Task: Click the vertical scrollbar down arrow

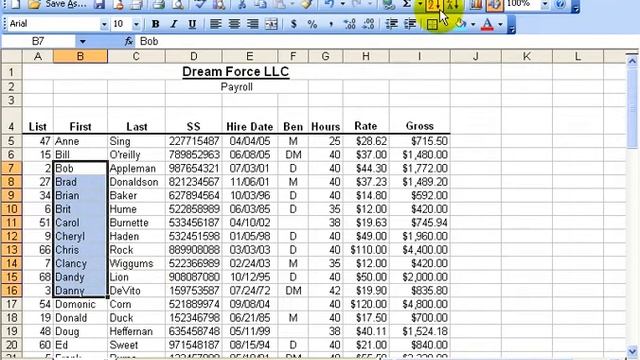Action: 632,350
